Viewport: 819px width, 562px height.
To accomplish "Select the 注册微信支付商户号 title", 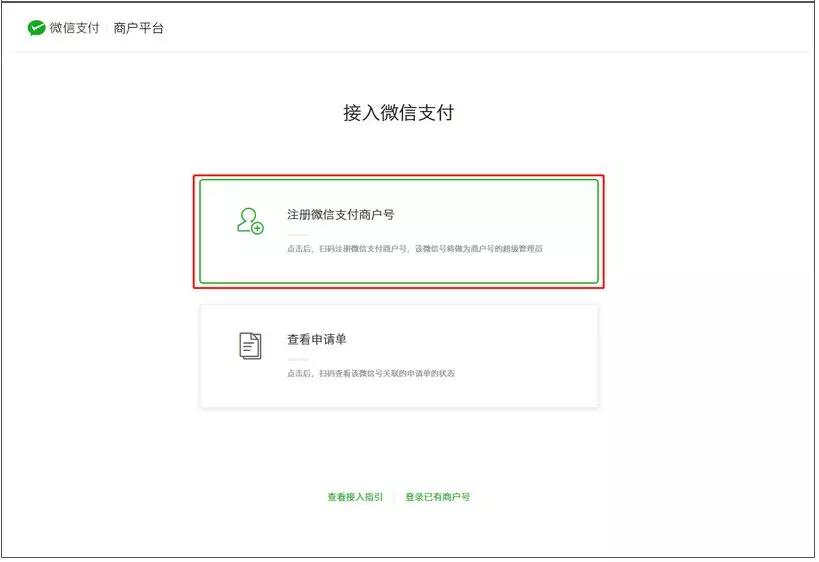I will click(341, 215).
